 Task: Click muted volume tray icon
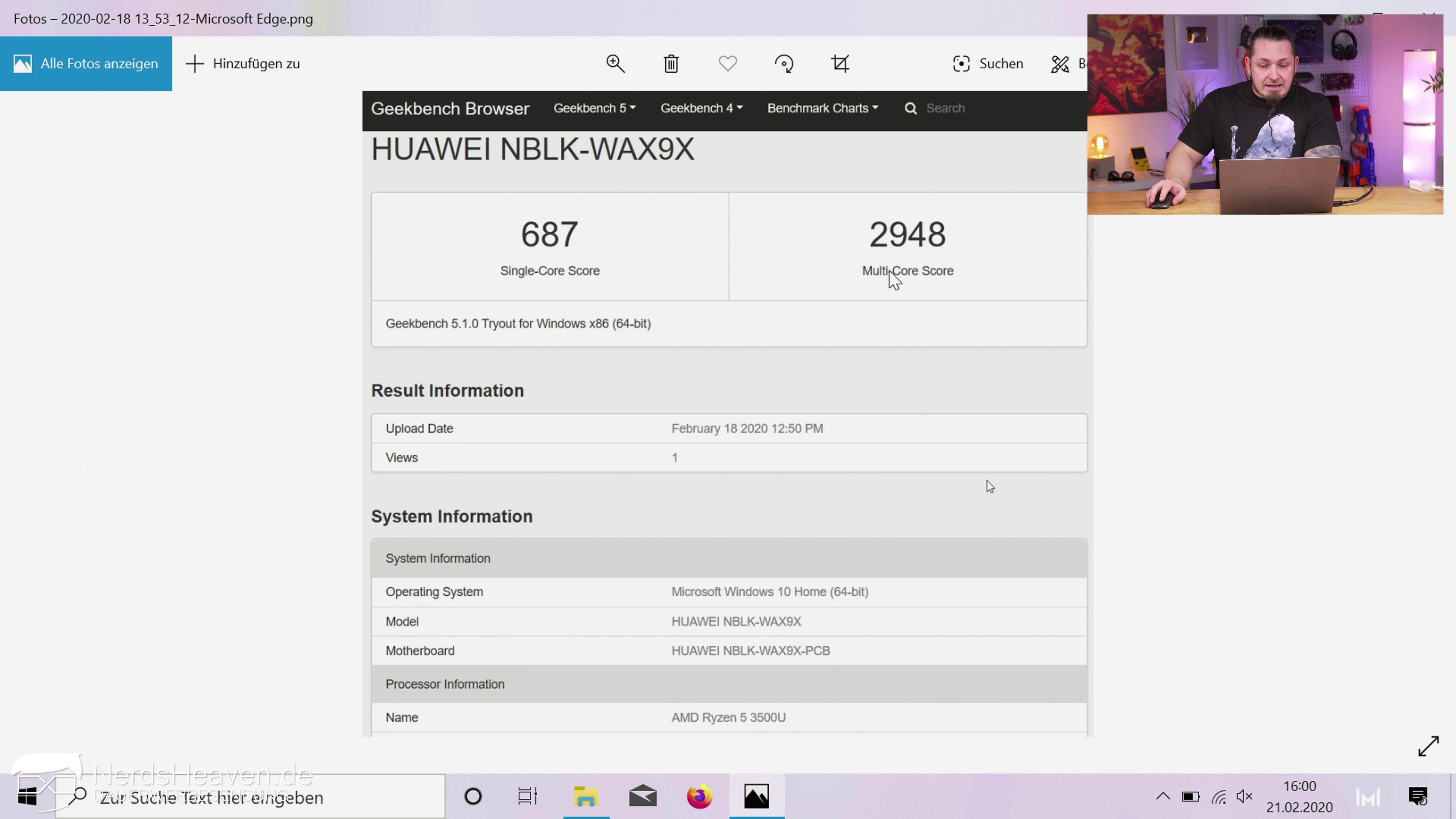coord(1244,796)
